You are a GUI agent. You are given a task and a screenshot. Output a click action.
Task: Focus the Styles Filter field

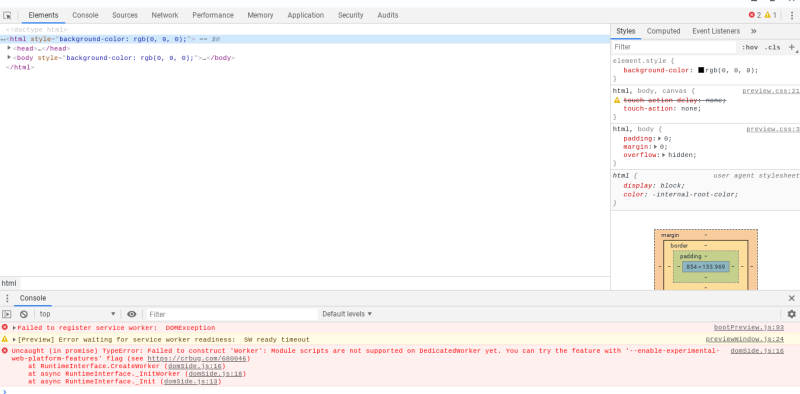tap(674, 47)
